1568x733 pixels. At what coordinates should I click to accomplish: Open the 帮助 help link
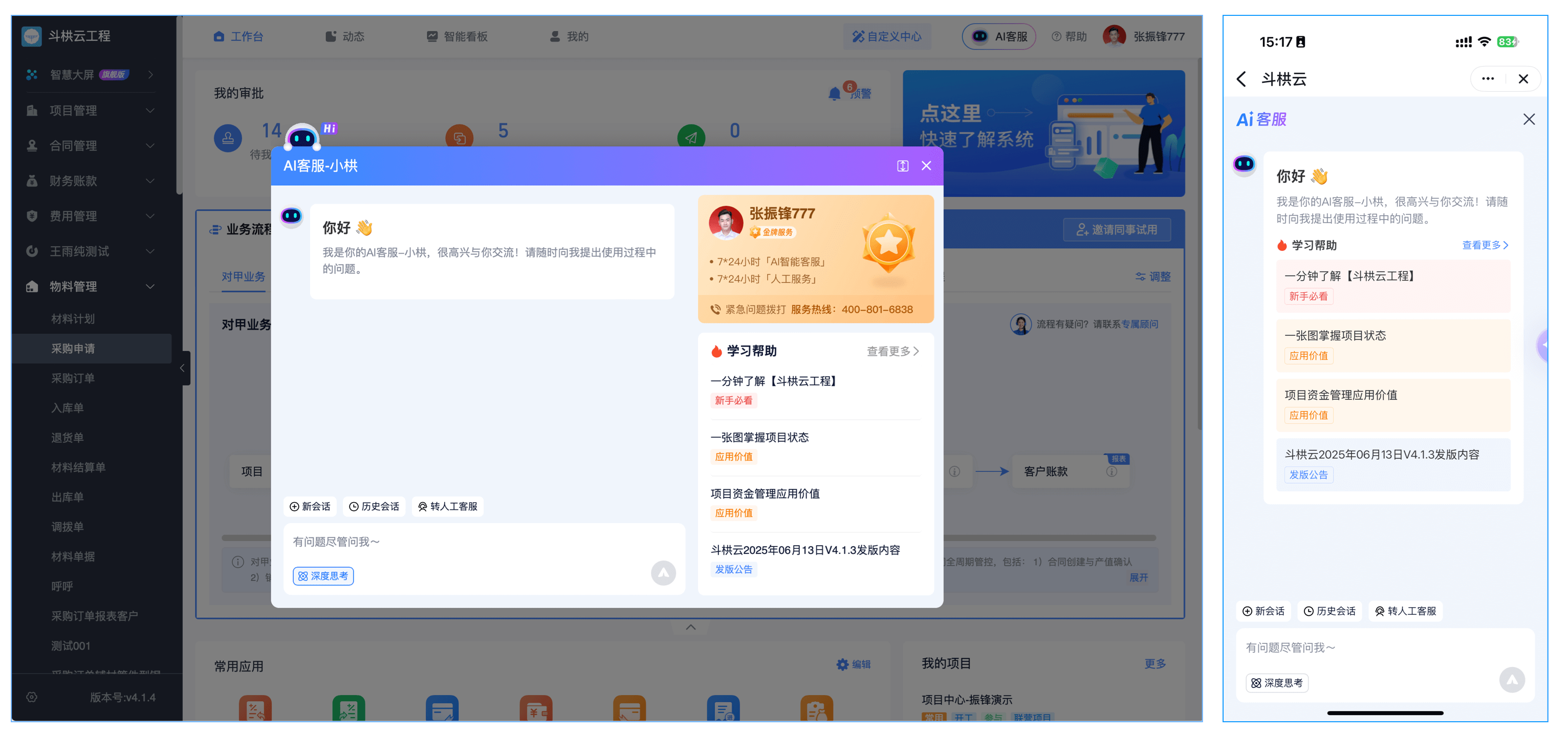click(x=1070, y=36)
